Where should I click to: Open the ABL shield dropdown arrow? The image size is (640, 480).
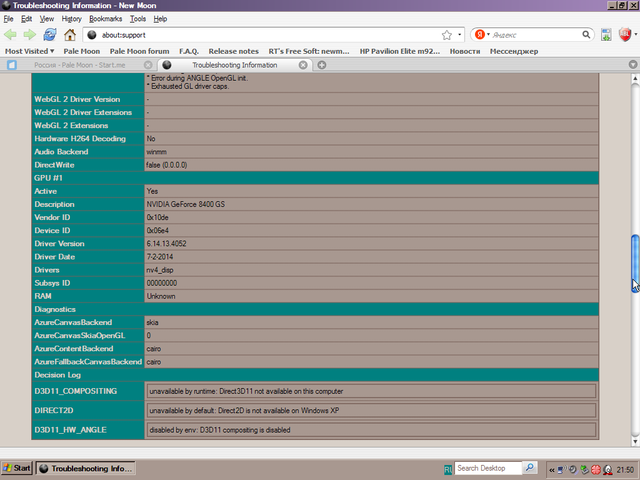pyautogui.click(x=635, y=35)
